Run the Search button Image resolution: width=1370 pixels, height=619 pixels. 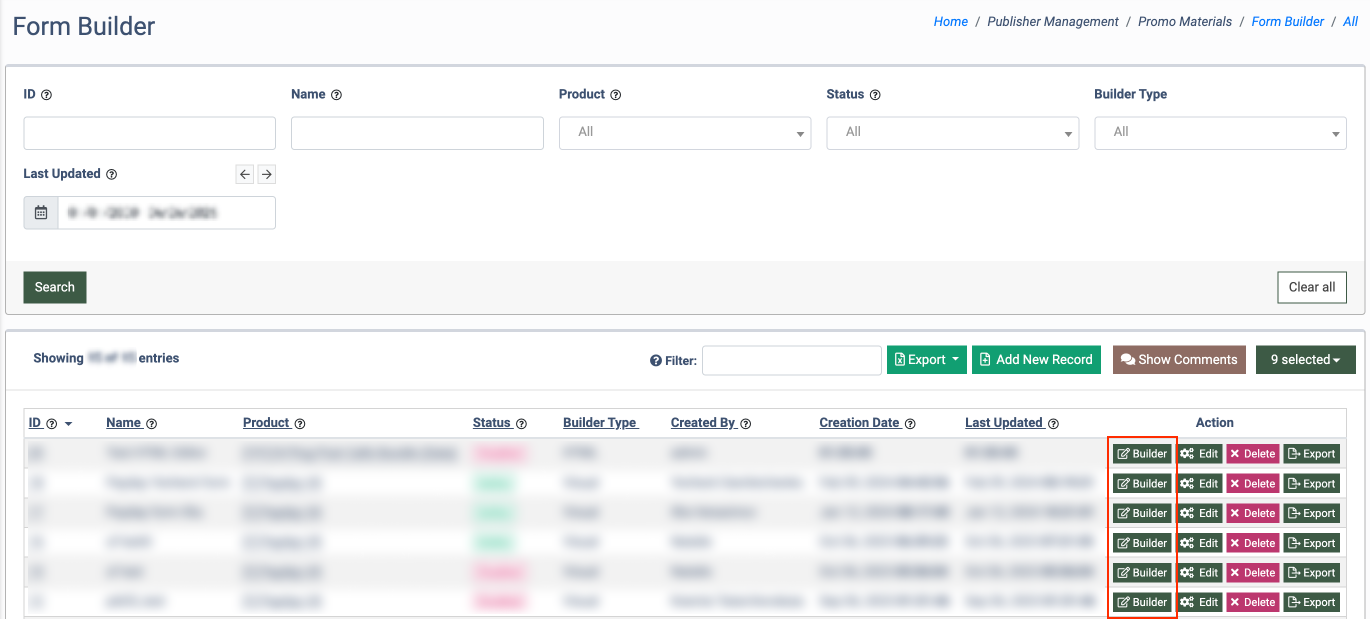coord(55,287)
